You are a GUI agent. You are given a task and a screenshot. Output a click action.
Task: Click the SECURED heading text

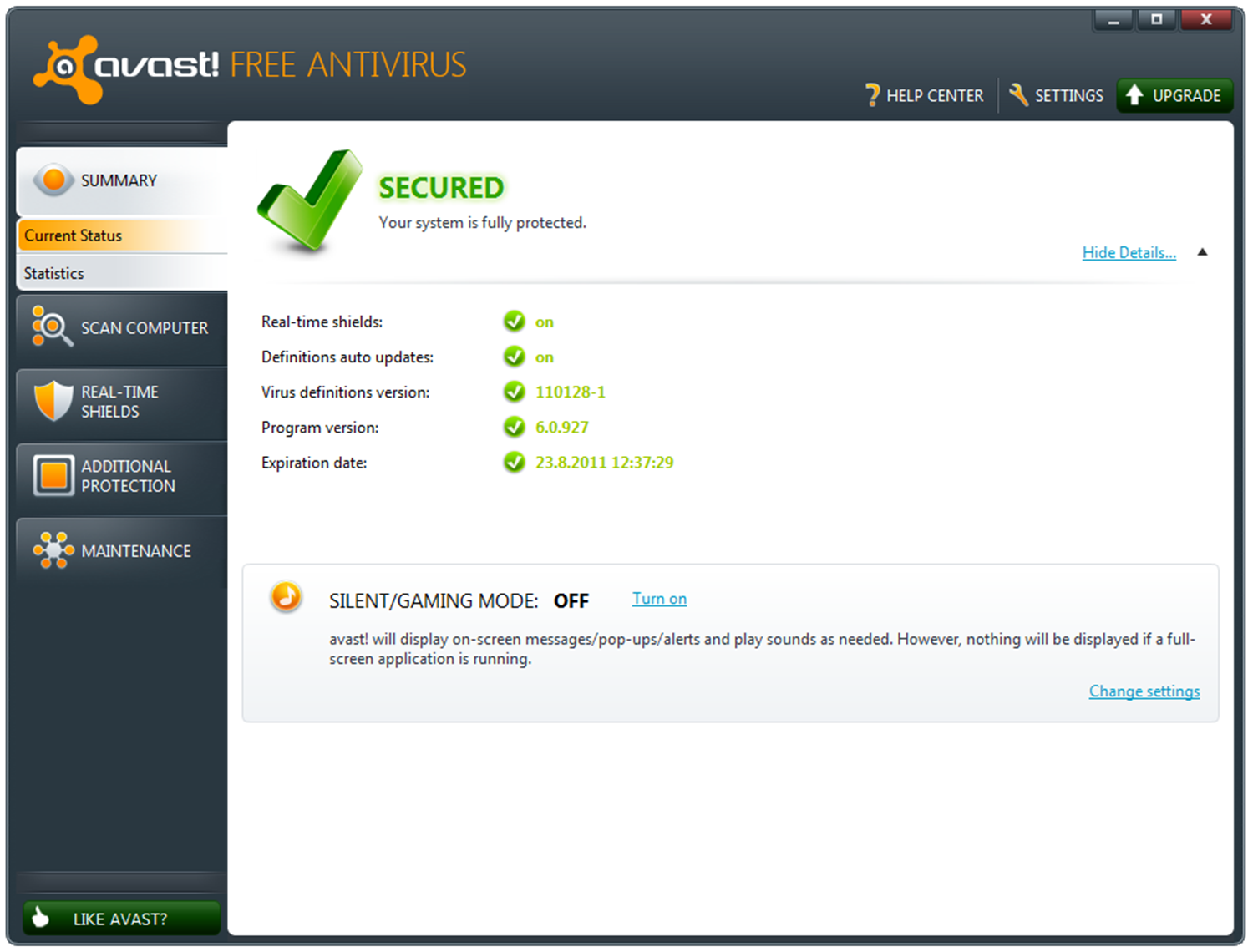[441, 188]
